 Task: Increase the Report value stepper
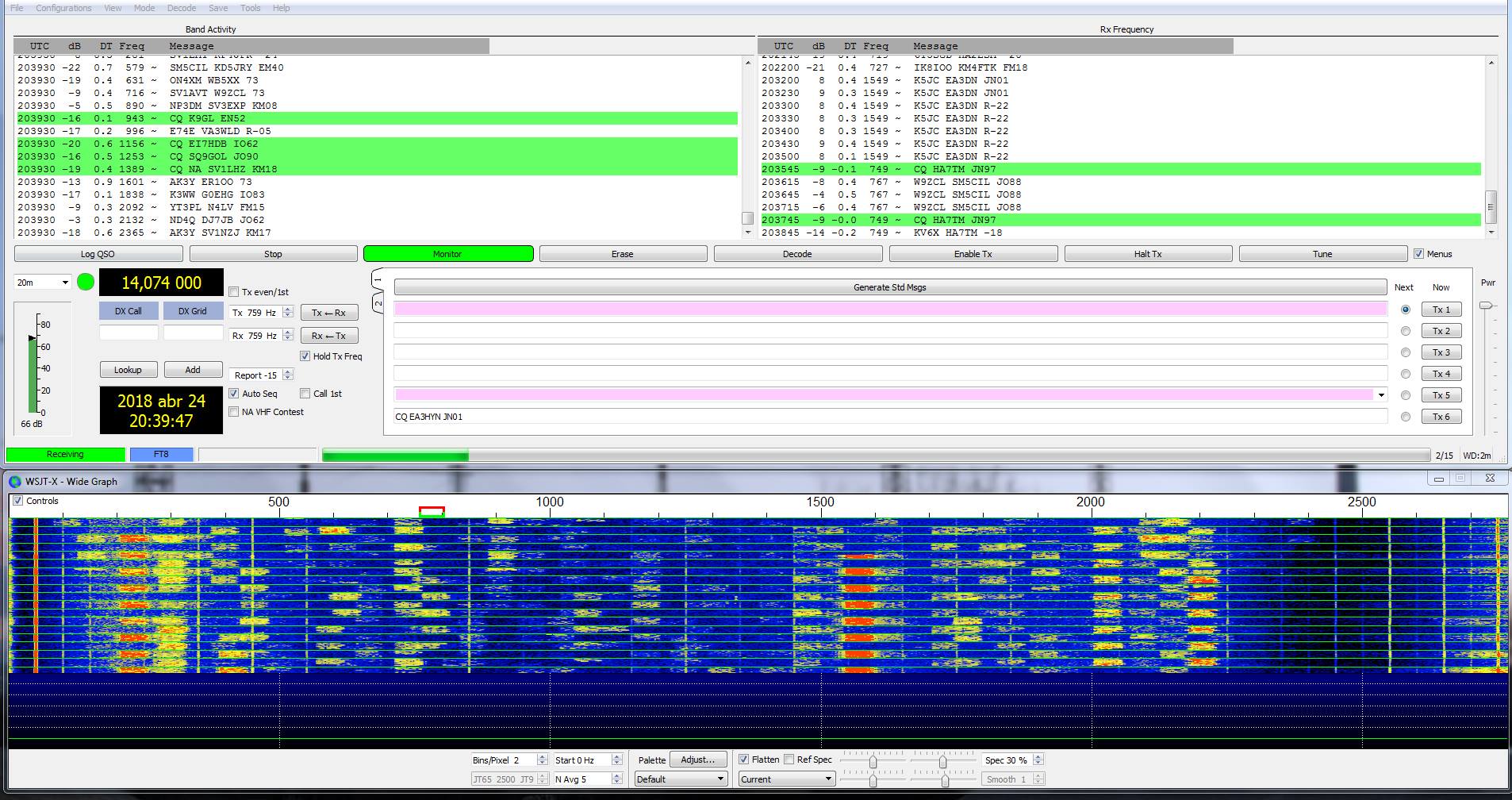pos(288,372)
